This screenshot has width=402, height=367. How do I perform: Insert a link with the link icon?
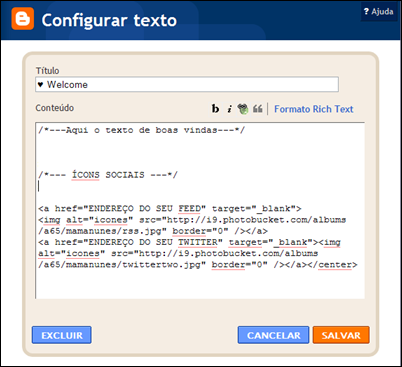243,109
